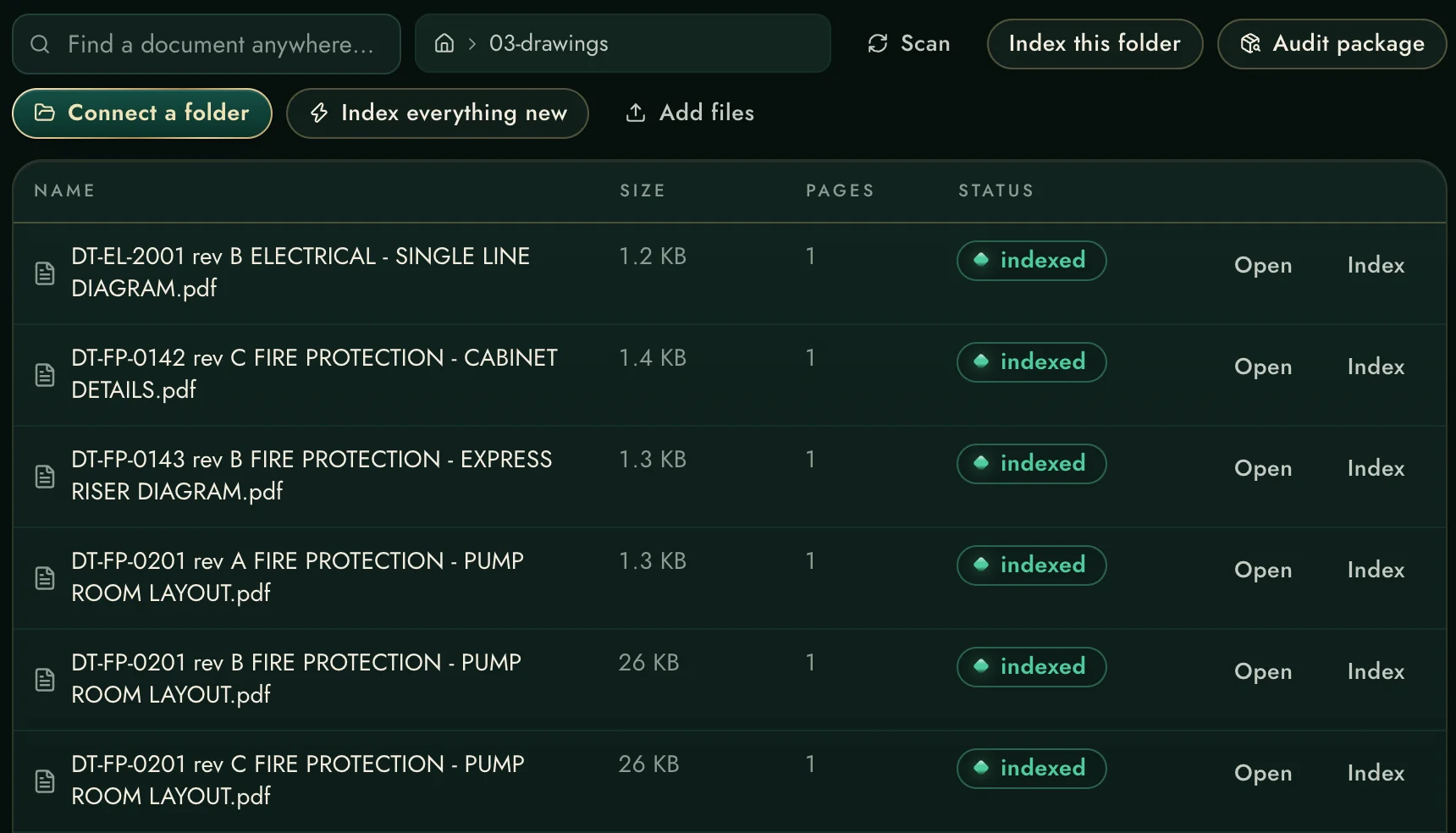Image resolution: width=1456 pixels, height=833 pixels.
Task: Open DT-FP-0201 rev A pump room layout
Action: pos(1263,570)
